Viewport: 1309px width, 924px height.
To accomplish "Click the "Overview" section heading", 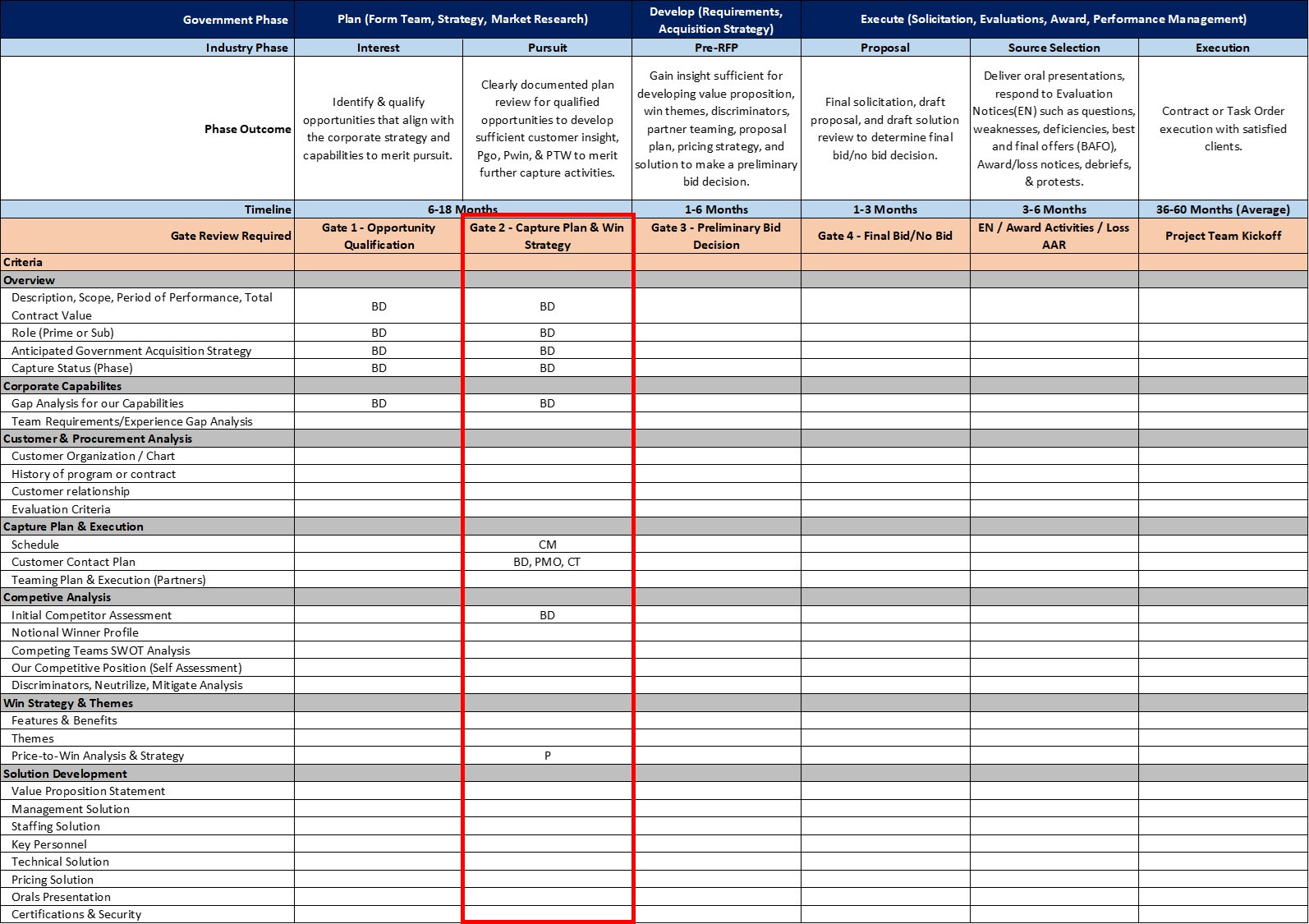I will [147, 280].
